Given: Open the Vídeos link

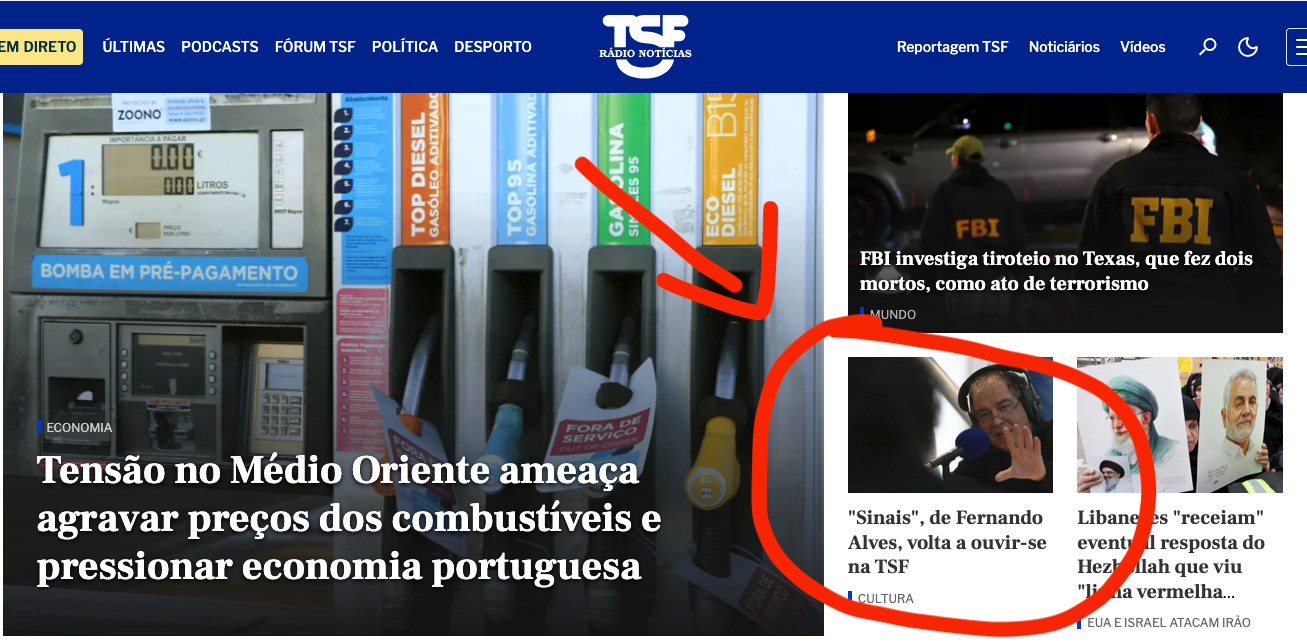Looking at the screenshot, I should [1143, 47].
